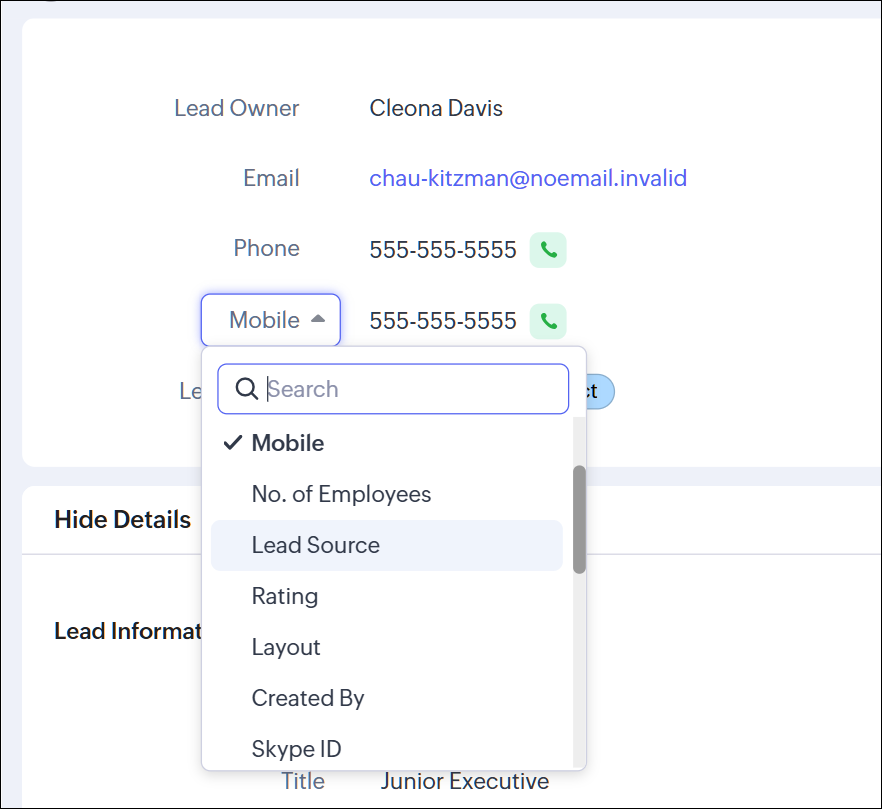Pick the Rating option

coord(285,596)
